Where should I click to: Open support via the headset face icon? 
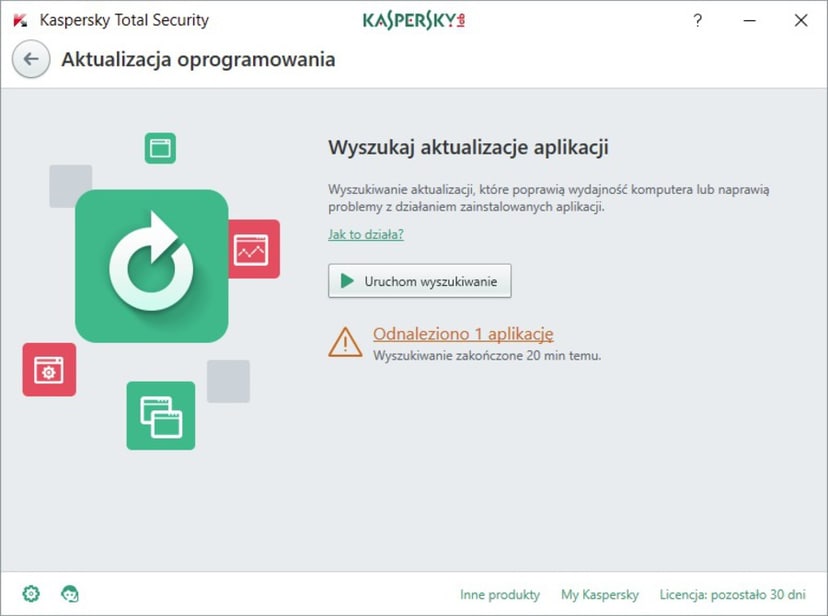[x=70, y=594]
